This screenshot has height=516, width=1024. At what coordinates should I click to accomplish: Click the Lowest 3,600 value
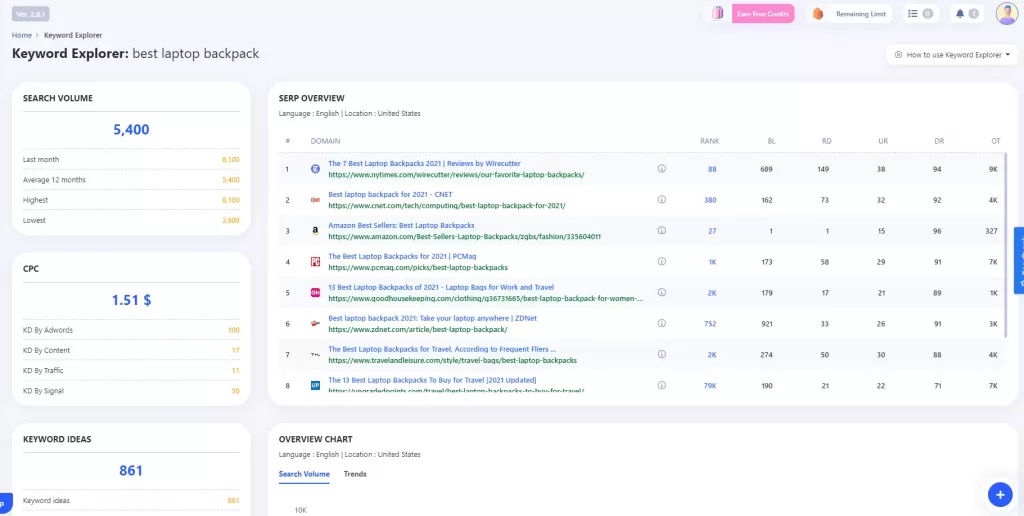[231, 220]
